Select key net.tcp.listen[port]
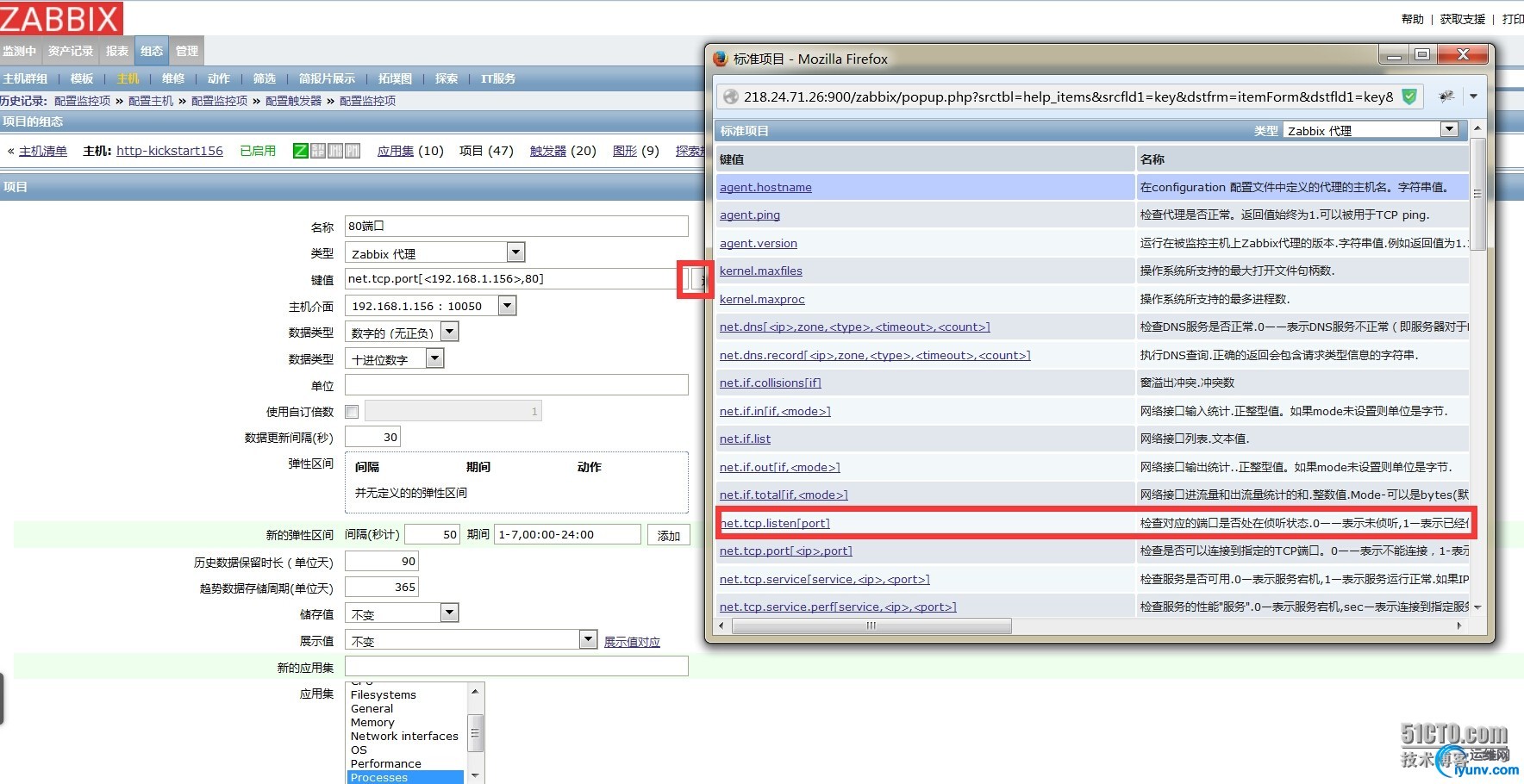1524x784 pixels. pyautogui.click(x=775, y=523)
